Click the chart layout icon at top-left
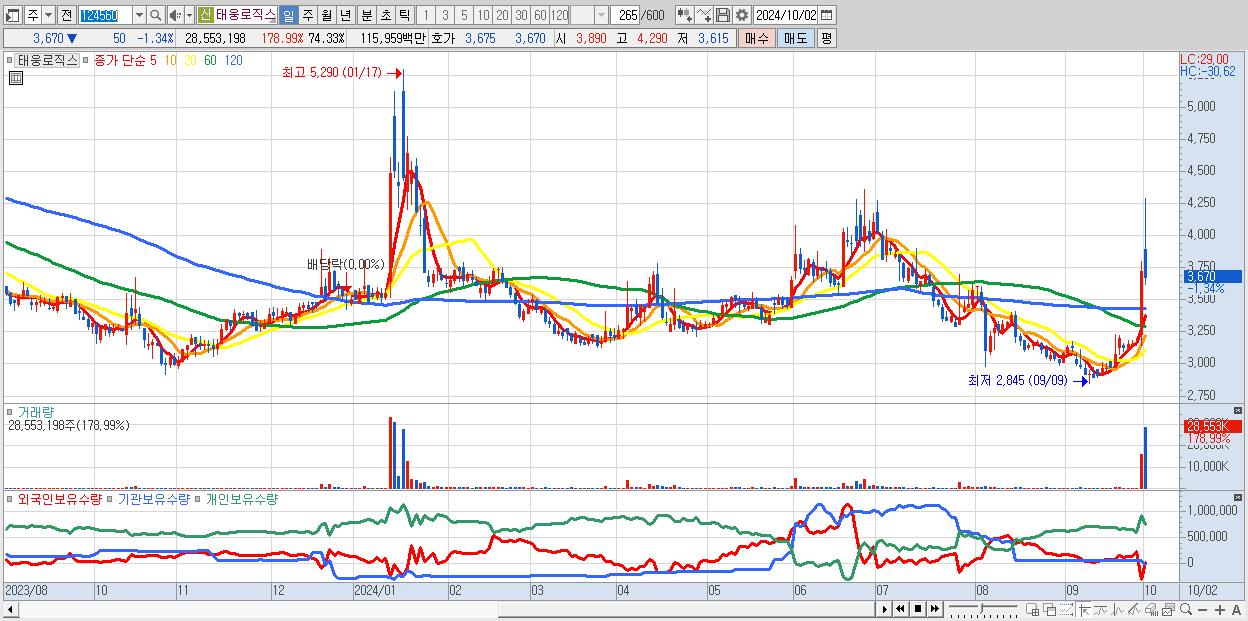This screenshot has width=1248, height=621. coord(13,15)
